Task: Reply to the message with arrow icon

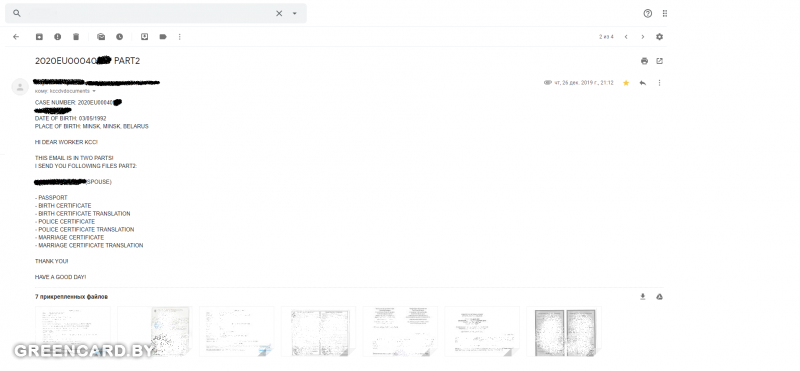Action: (642, 83)
